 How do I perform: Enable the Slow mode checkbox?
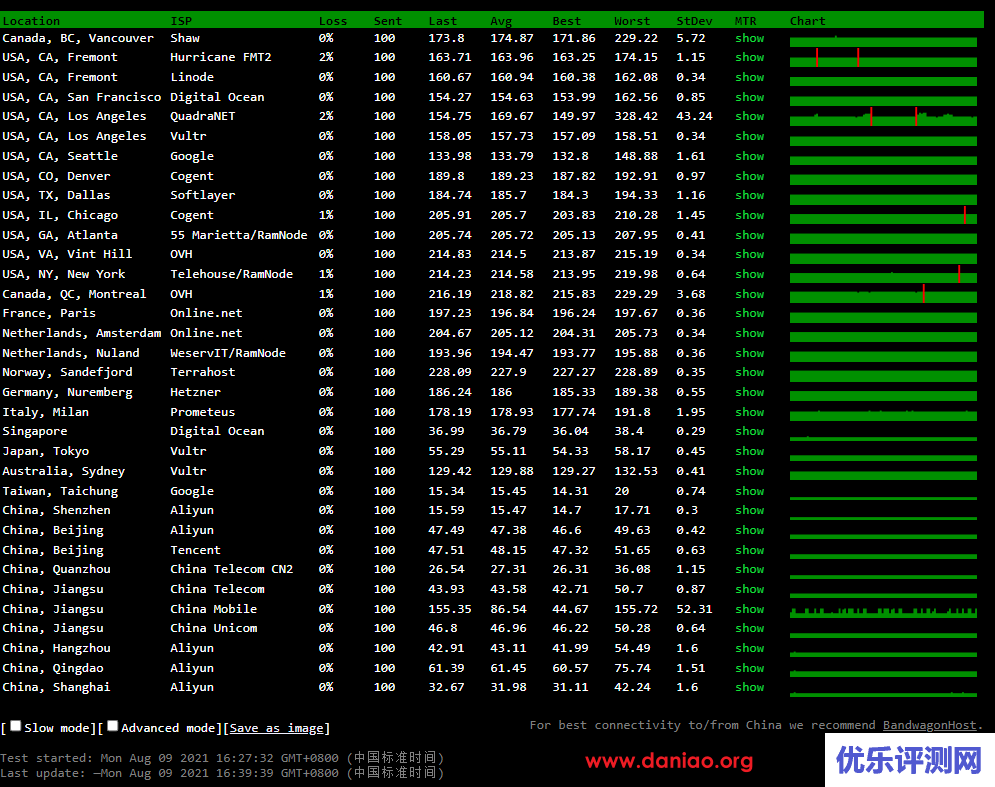16,726
